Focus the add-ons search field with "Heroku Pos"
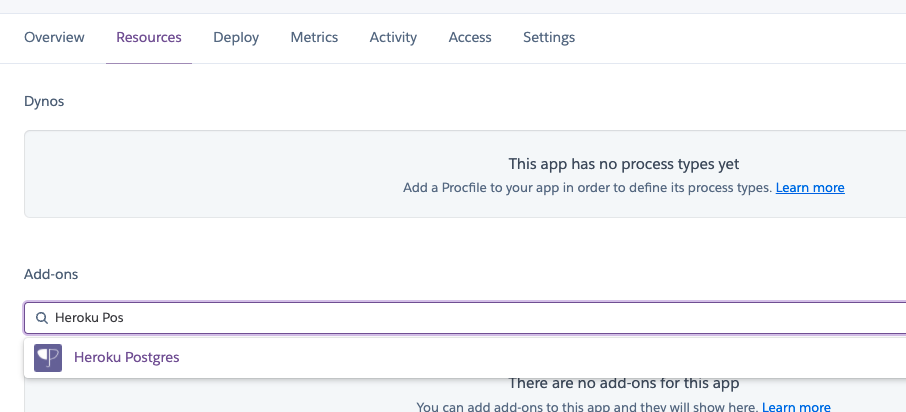This screenshot has height=412, width=906. [x=400, y=318]
